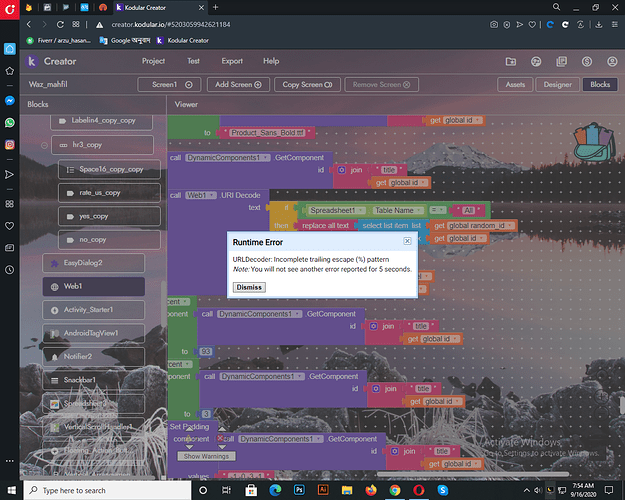Switch to the Blocks view
The width and height of the screenshot is (625, 500).
click(600, 85)
